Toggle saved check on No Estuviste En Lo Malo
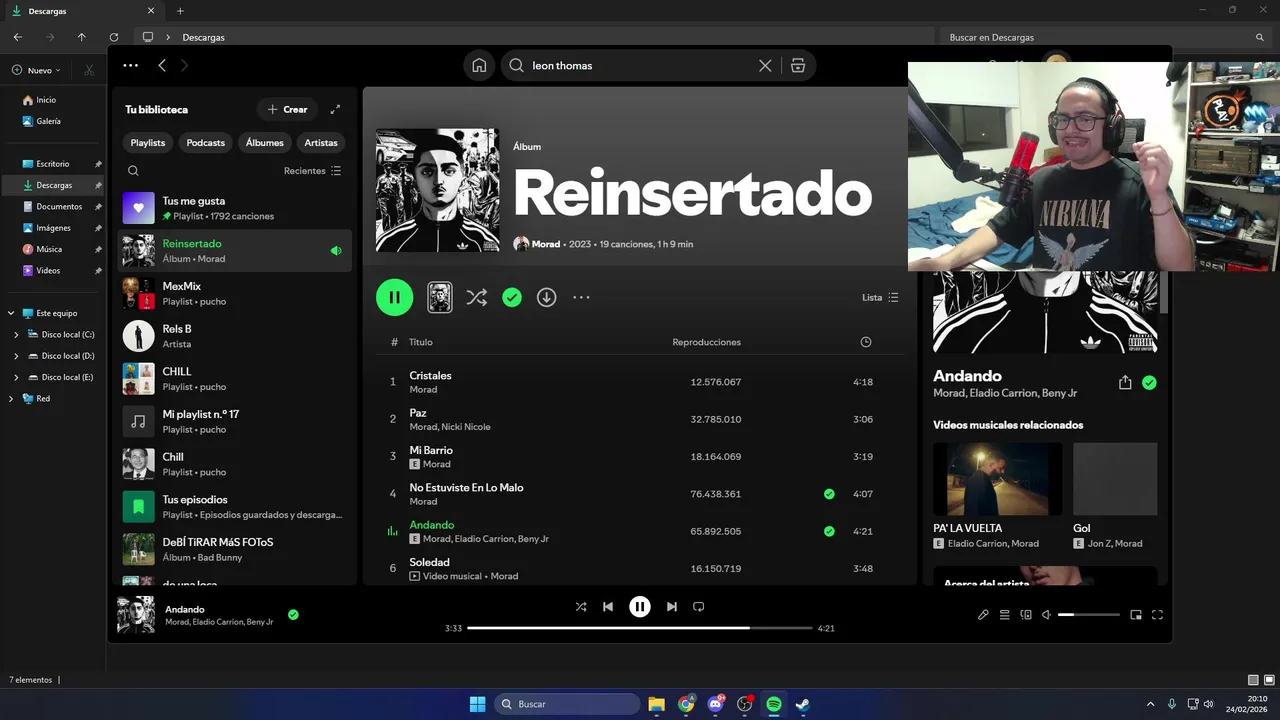 tap(829, 494)
